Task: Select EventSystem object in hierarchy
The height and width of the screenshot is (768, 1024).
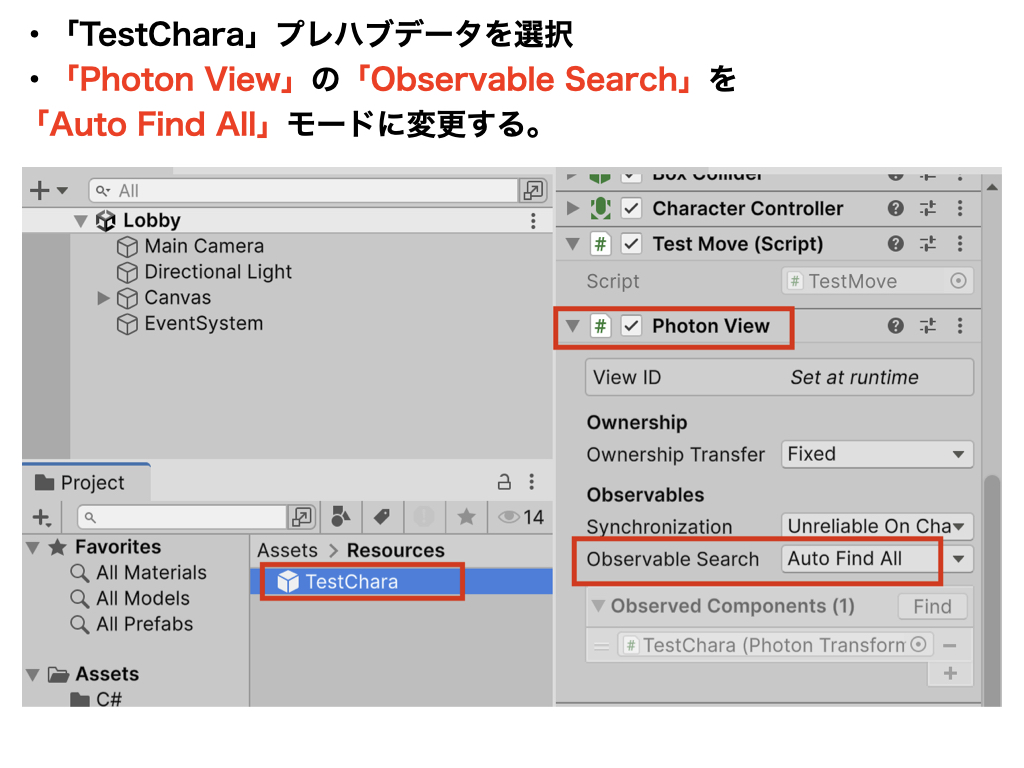Action: [203, 323]
